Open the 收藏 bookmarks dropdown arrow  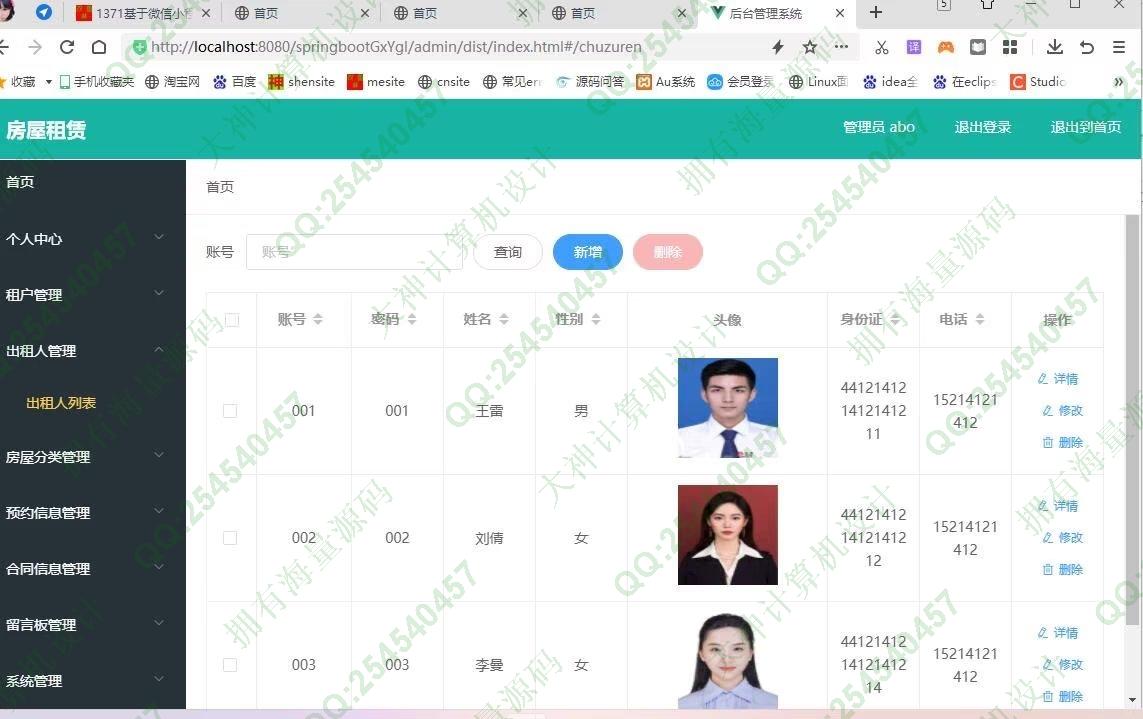pyautogui.click(x=49, y=82)
